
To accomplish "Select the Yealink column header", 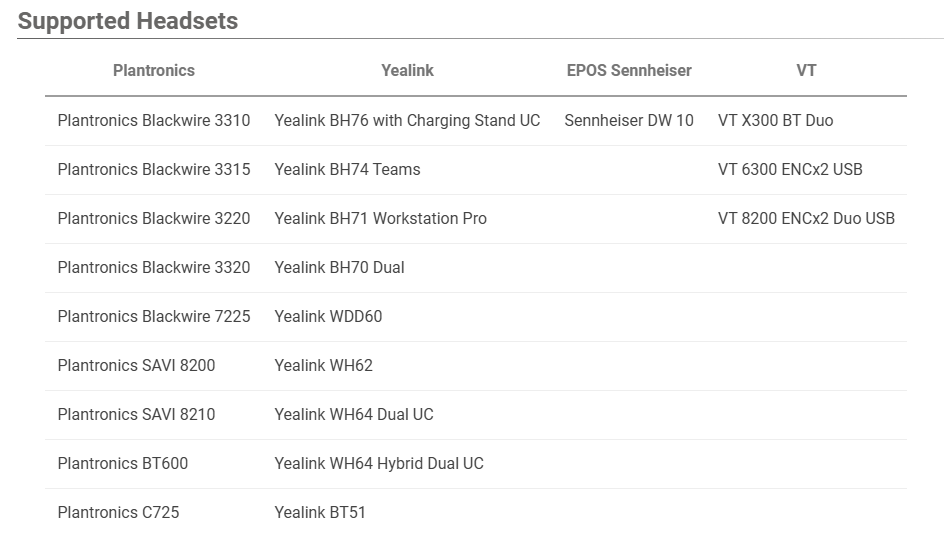I will 407,70.
